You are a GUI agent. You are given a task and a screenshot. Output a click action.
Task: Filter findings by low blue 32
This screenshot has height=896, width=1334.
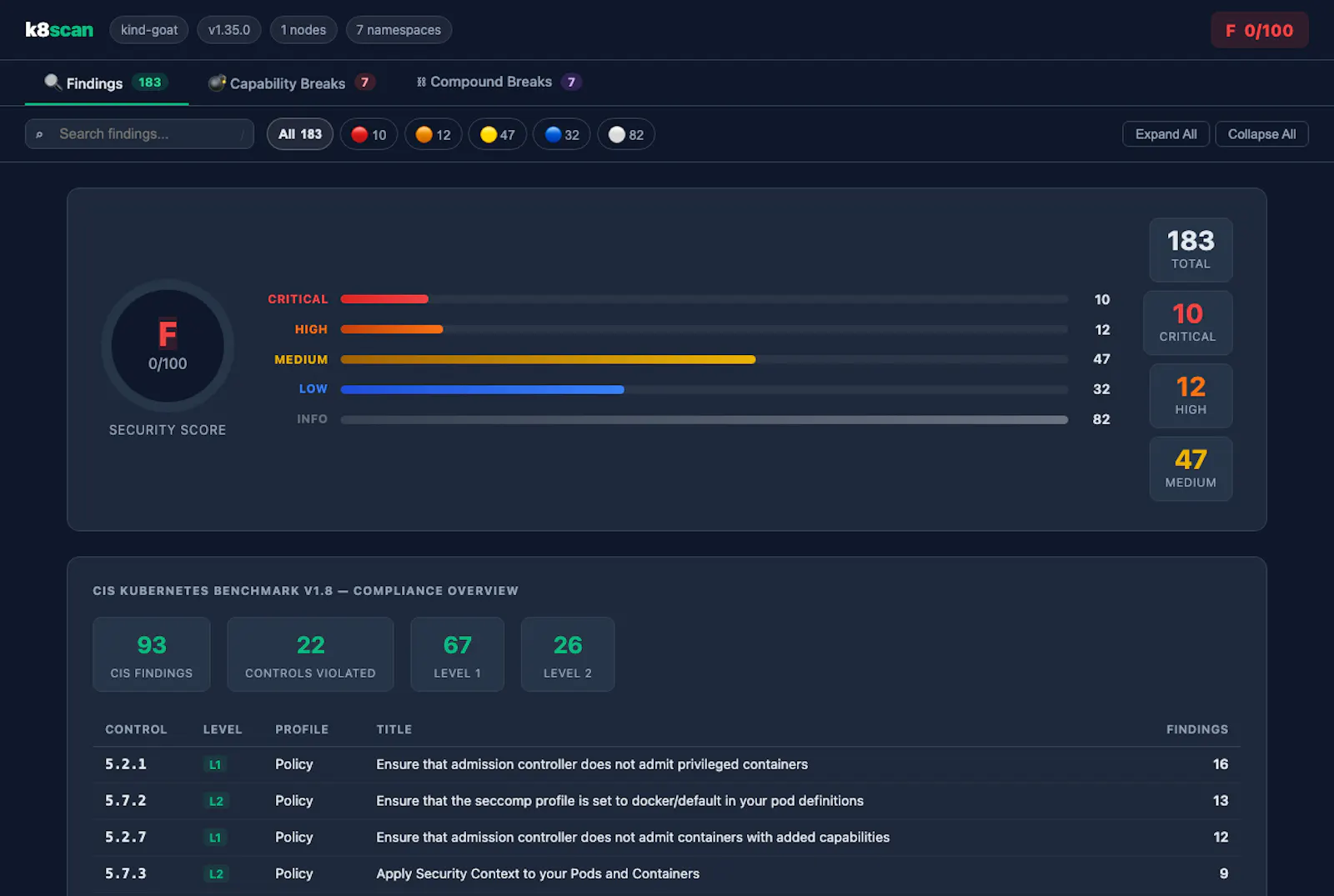click(562, 134)
